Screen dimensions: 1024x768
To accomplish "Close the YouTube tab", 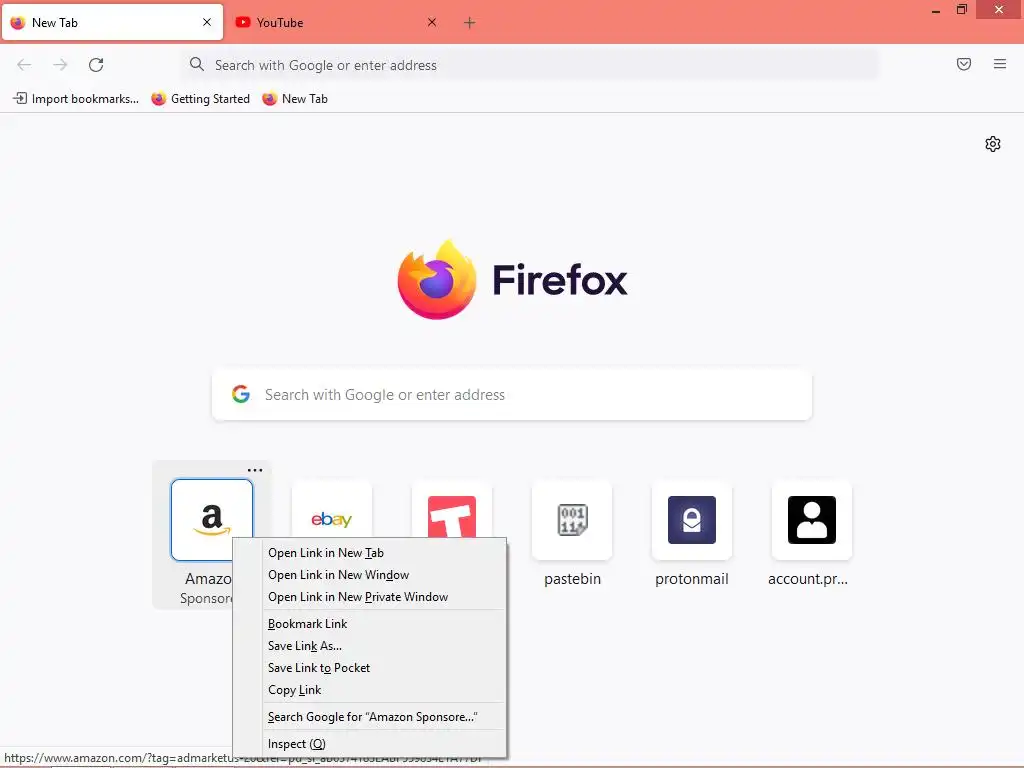I will [x=432, y=22].
